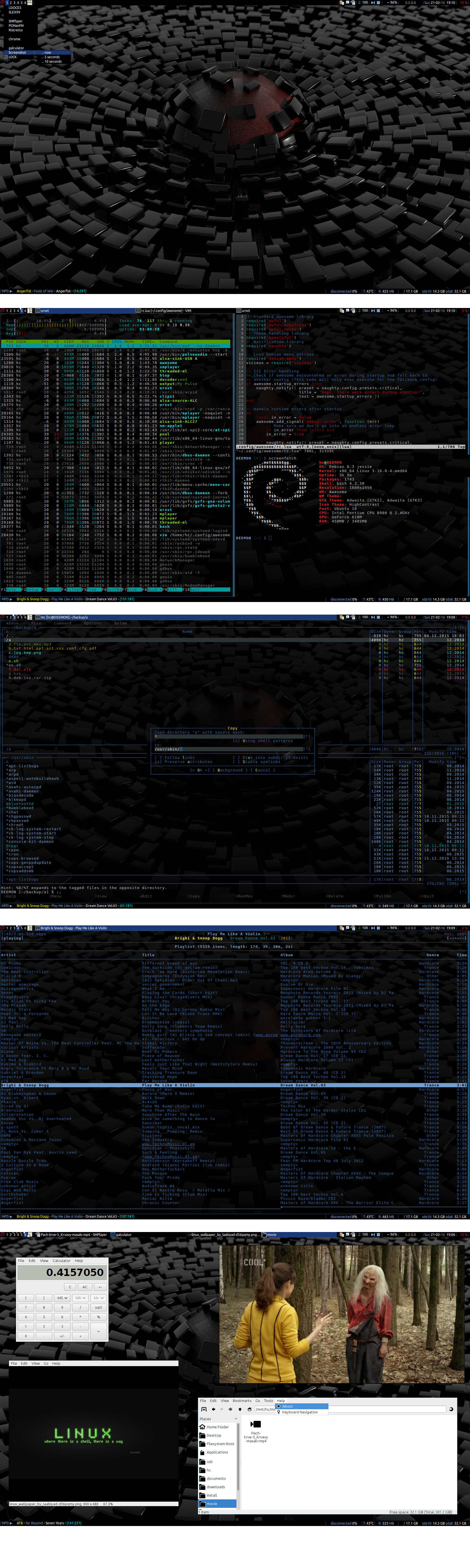Viewport: 470px width, 1568px height.
Task: Click the % button in galculator
Action: coord(98,1317)
